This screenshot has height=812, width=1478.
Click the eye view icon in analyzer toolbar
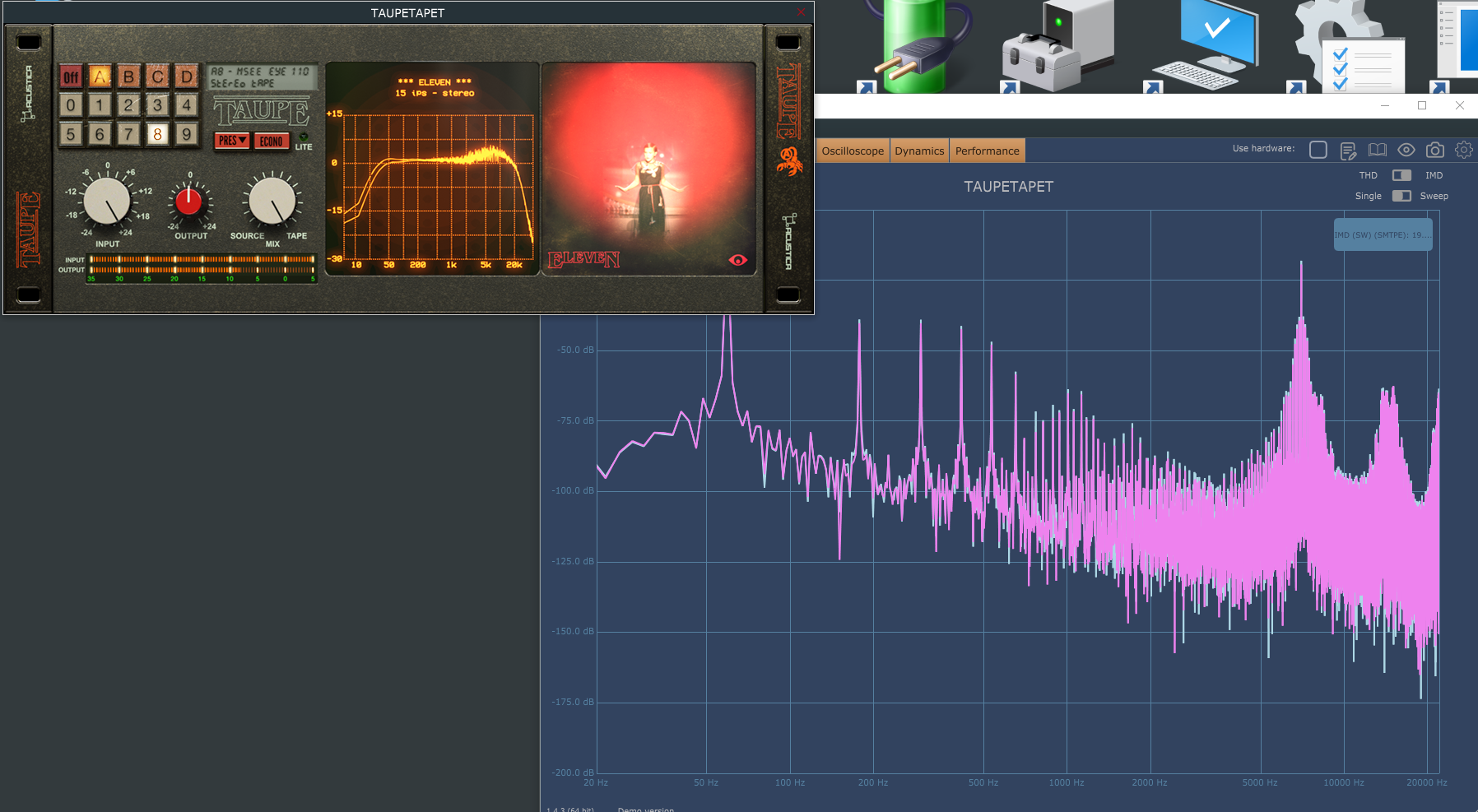(1406, 150)
